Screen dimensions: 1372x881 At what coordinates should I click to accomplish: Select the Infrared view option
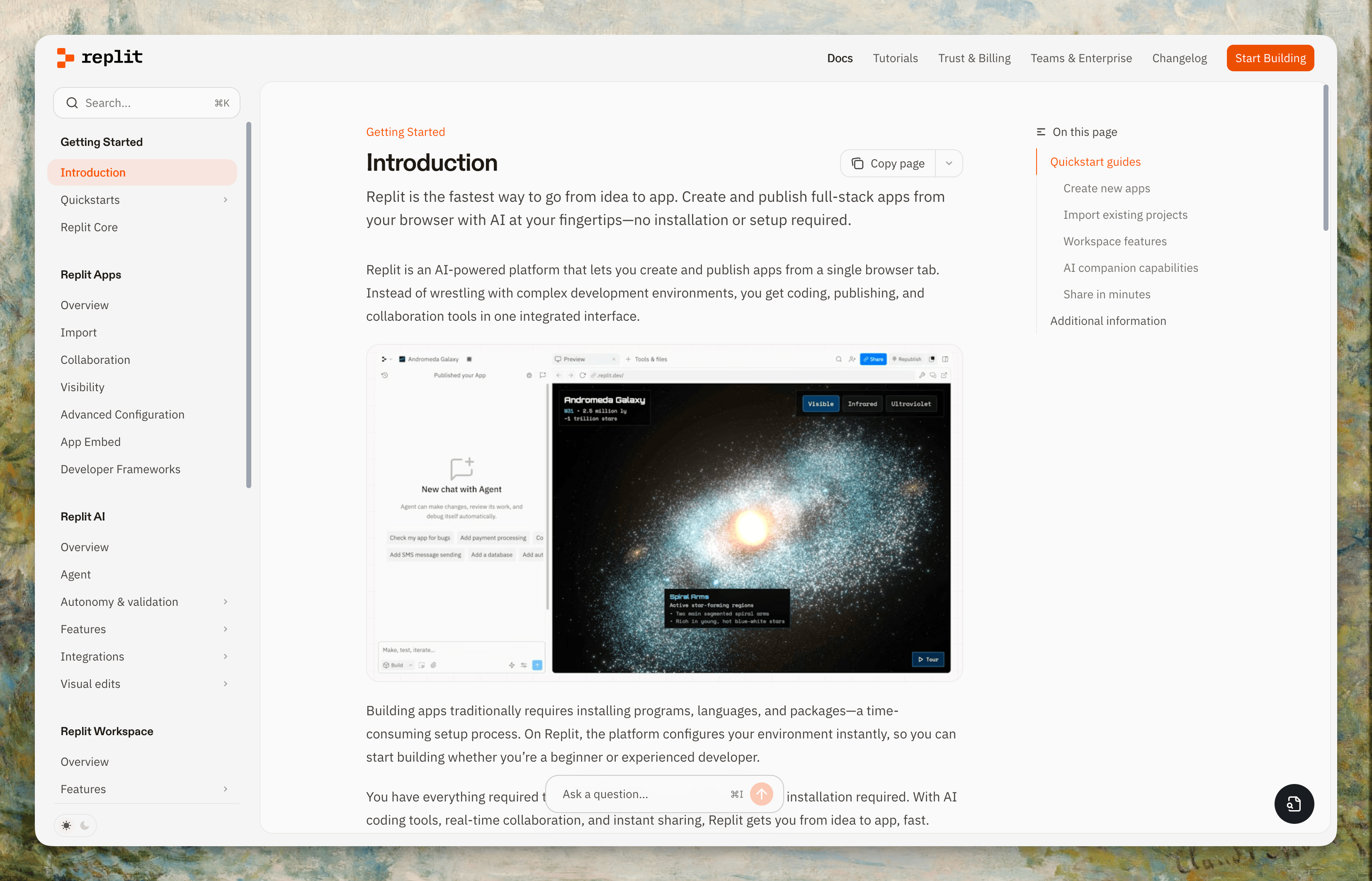862,404
